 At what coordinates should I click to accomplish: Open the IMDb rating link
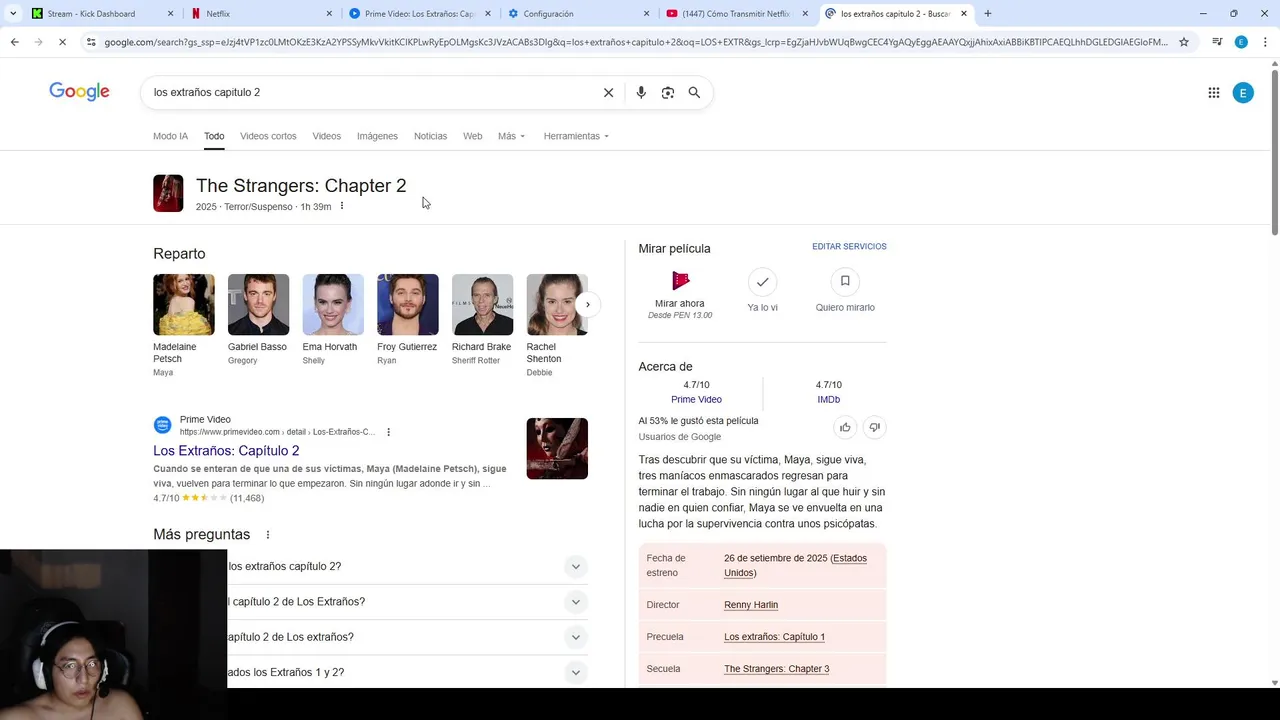(828, 399)
